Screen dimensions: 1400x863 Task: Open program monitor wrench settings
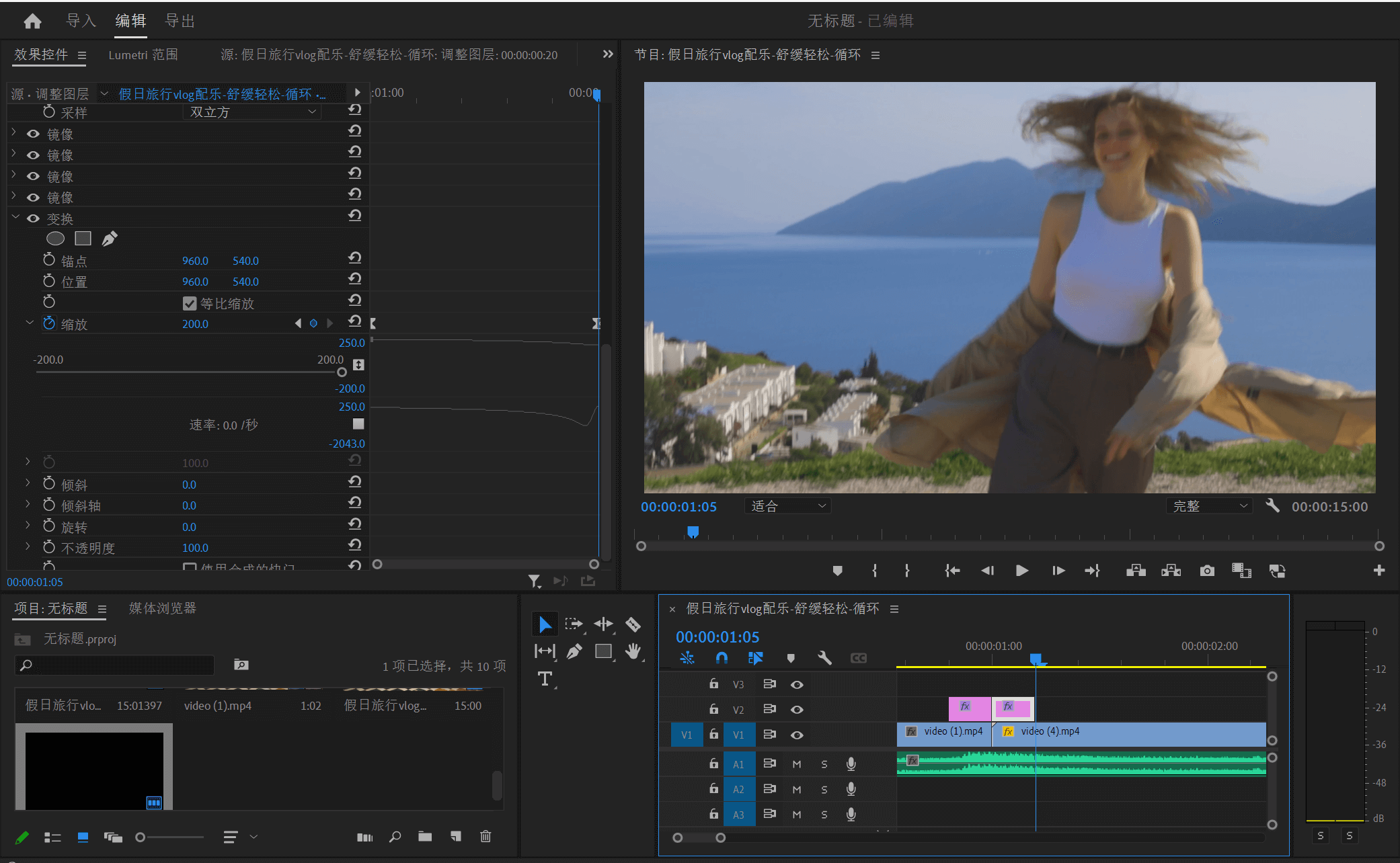pos(1272,505)
